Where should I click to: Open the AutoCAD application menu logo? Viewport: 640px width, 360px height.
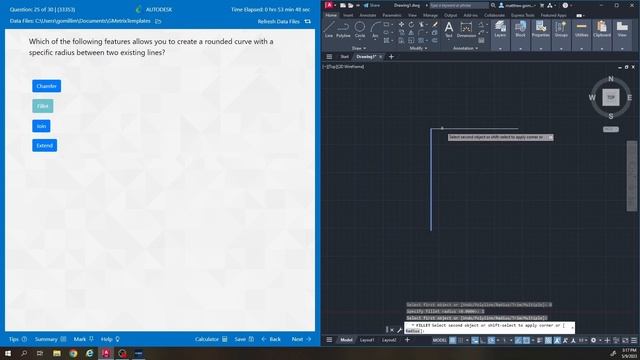pyautogui.click(x=329, y=5)
